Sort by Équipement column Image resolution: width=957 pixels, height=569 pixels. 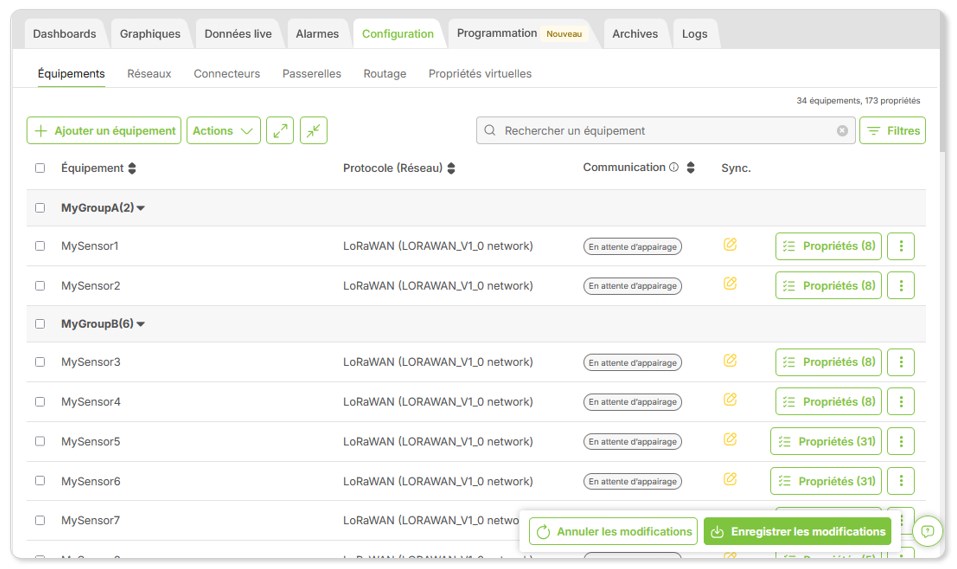pyautogui.click(x=132, y=168)
